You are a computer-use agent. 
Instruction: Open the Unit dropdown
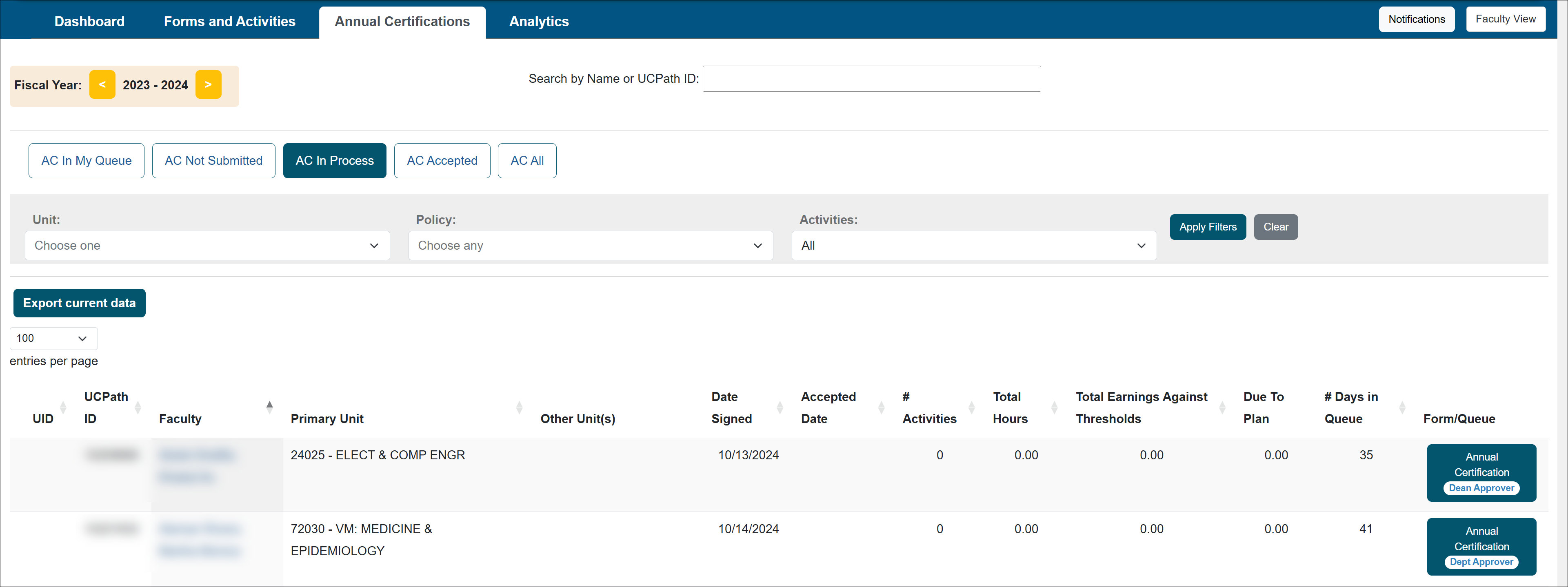point(207,246)
